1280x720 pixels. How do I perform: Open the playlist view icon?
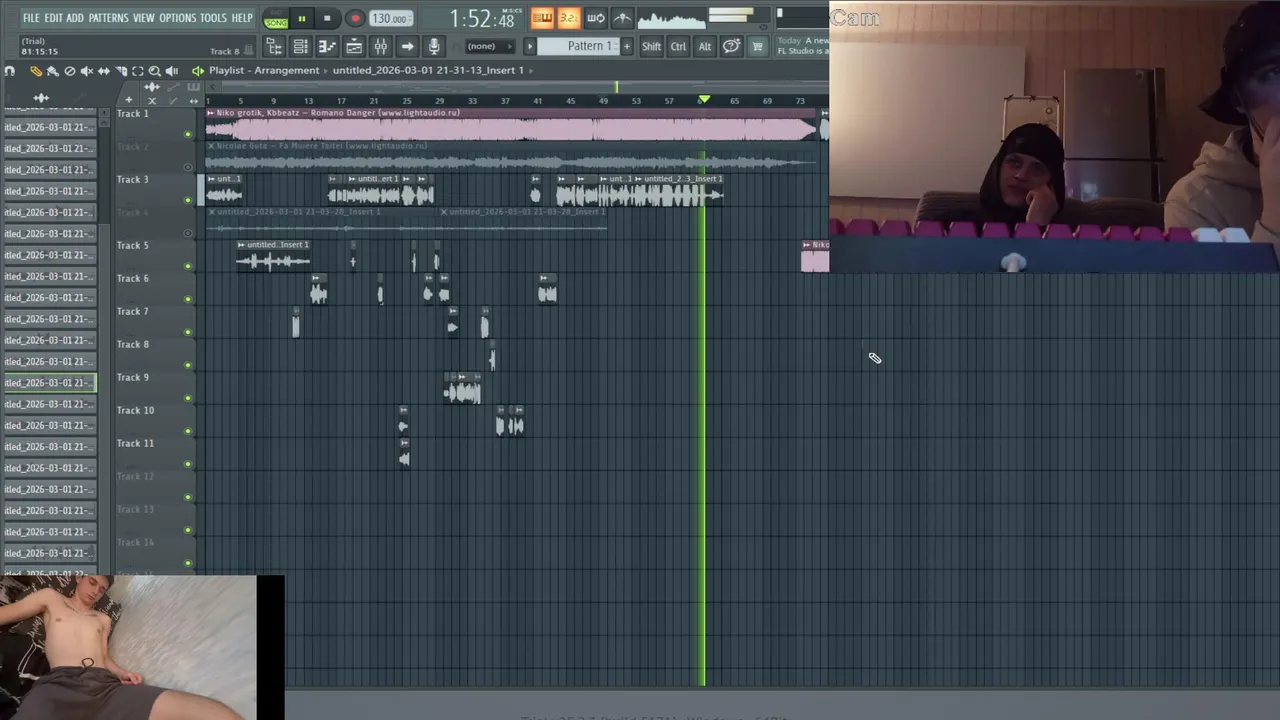[x=354, y=47]
